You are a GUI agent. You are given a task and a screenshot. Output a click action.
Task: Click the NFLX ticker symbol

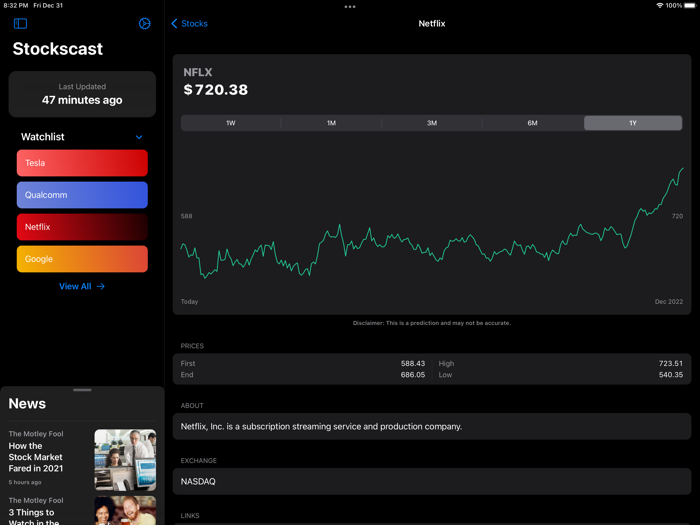[198, 72]
